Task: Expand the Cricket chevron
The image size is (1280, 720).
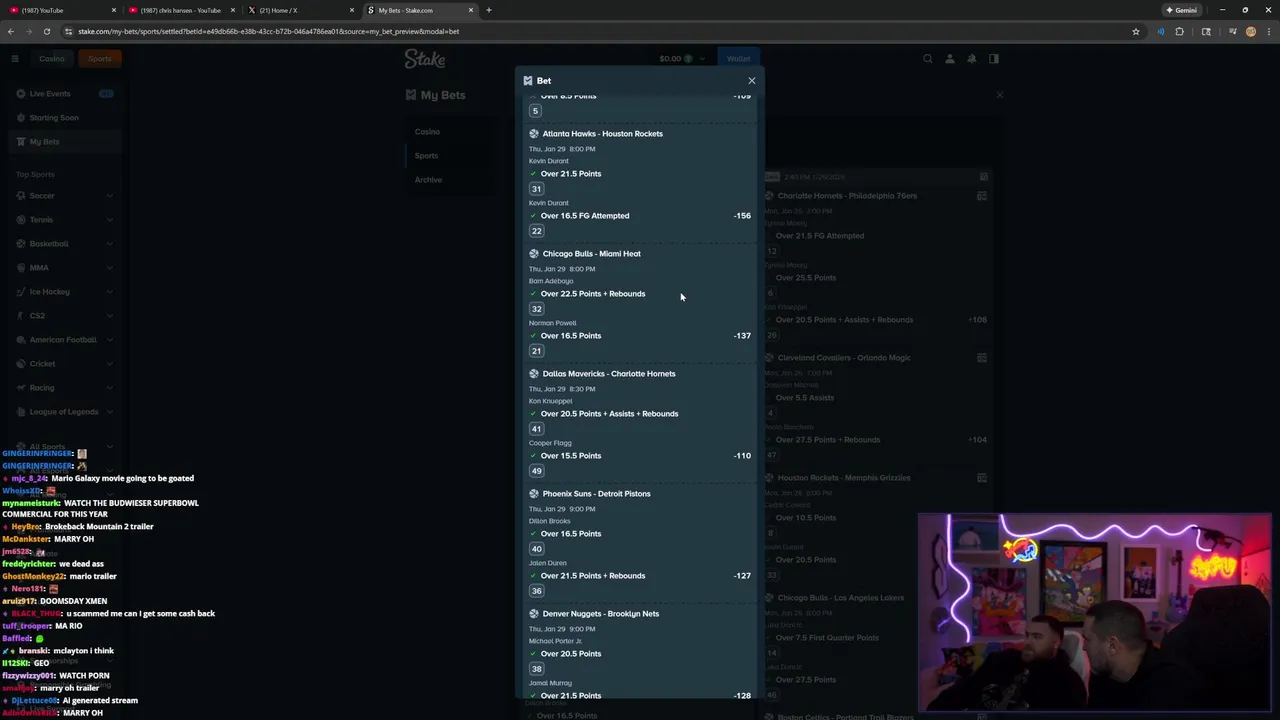Action: [110, 364]
